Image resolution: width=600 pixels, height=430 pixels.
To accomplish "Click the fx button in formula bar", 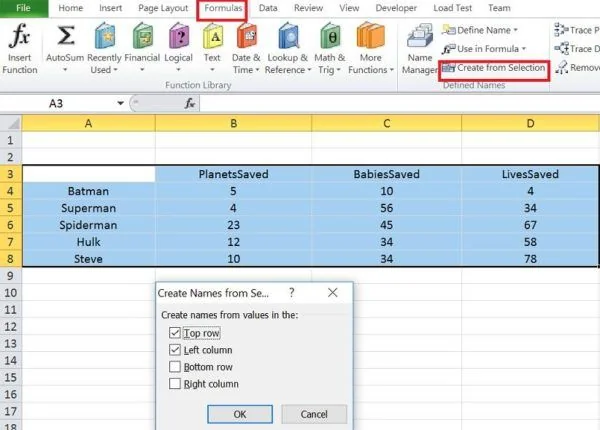I will pos(190,103).
